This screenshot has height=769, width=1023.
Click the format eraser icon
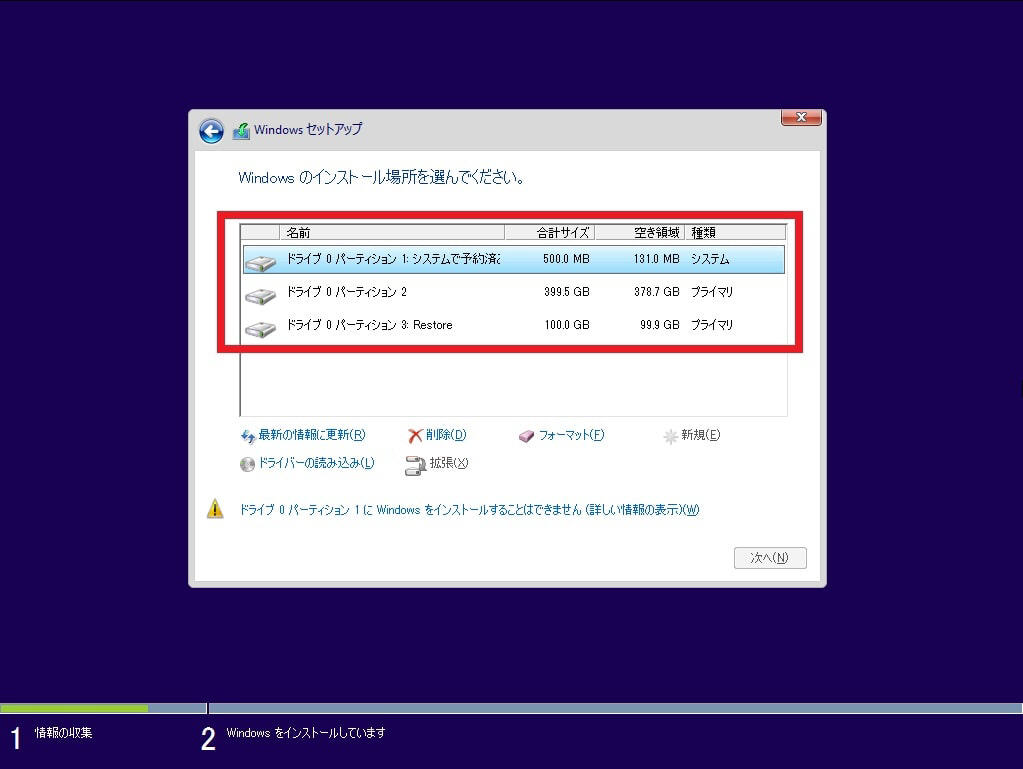coord(527,436)
